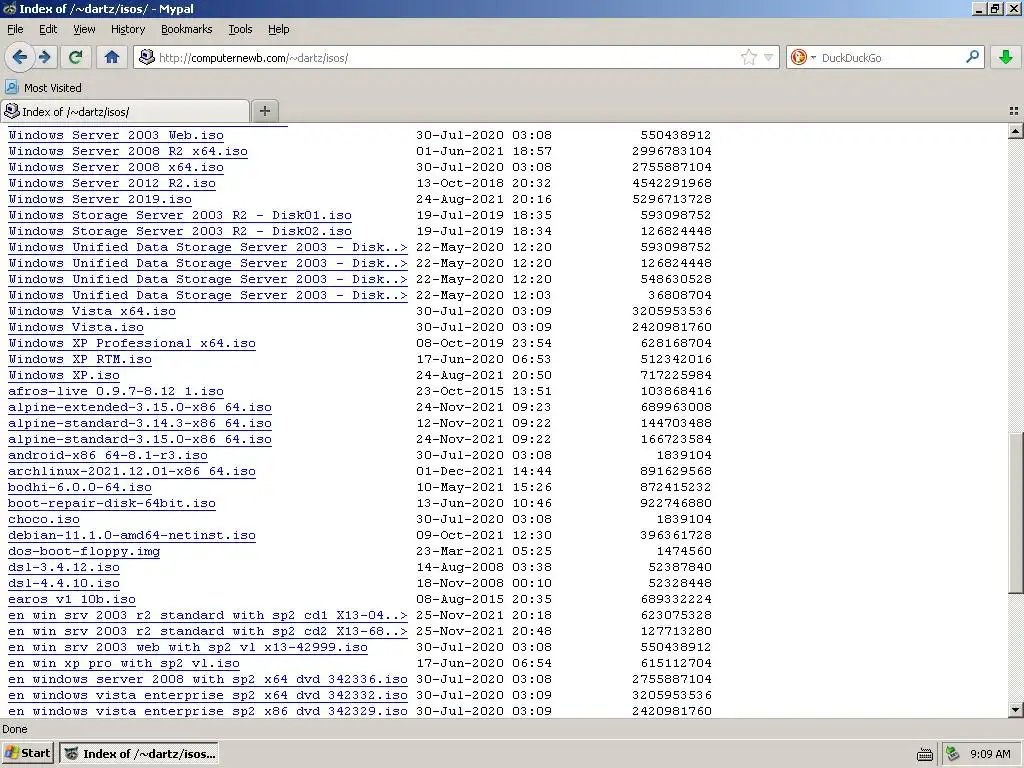Open dsl-4.4.10.iso link
Viewport: 1024px width, 768px height.
pos(64,583)
